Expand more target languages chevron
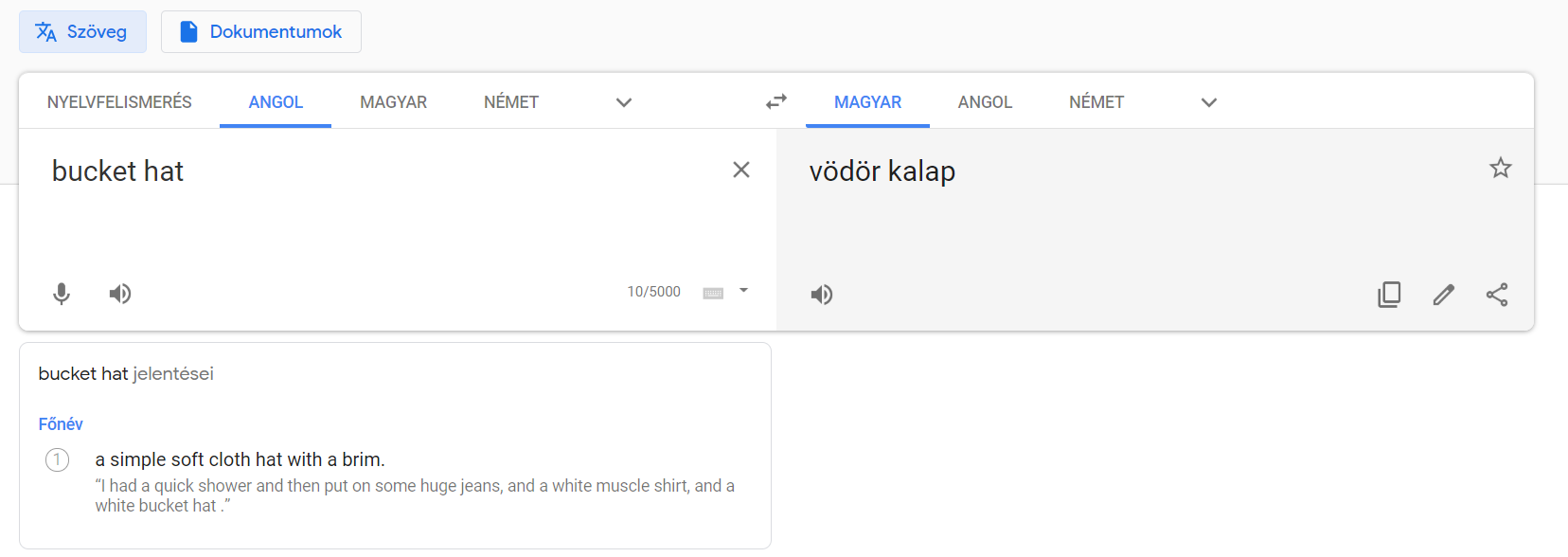 pyautogui.click(x=1209, y=102)
